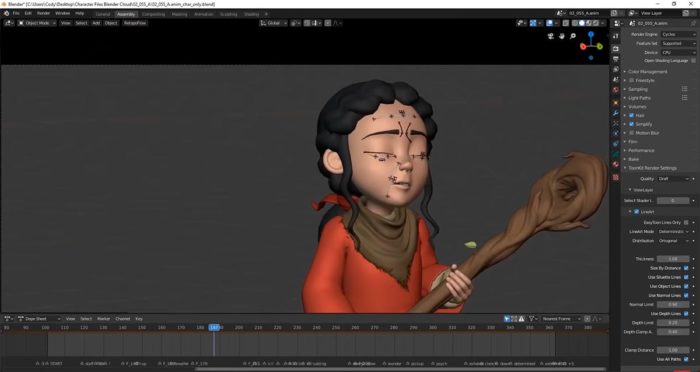Expand the Sampling panel
Image resolution: width=700 pixels, height=372 pixels.
coord(637,89)
